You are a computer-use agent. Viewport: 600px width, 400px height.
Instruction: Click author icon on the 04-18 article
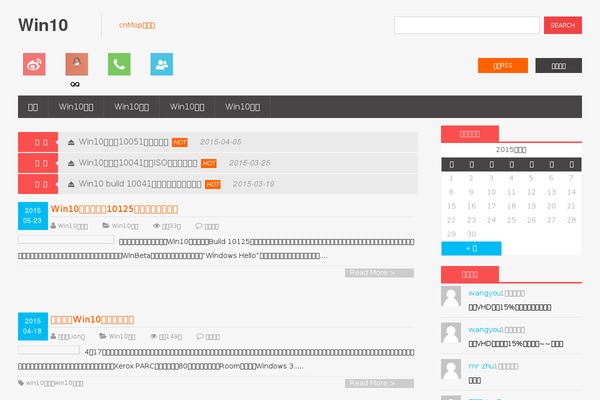pyautogui.click(x=53, y=336)
